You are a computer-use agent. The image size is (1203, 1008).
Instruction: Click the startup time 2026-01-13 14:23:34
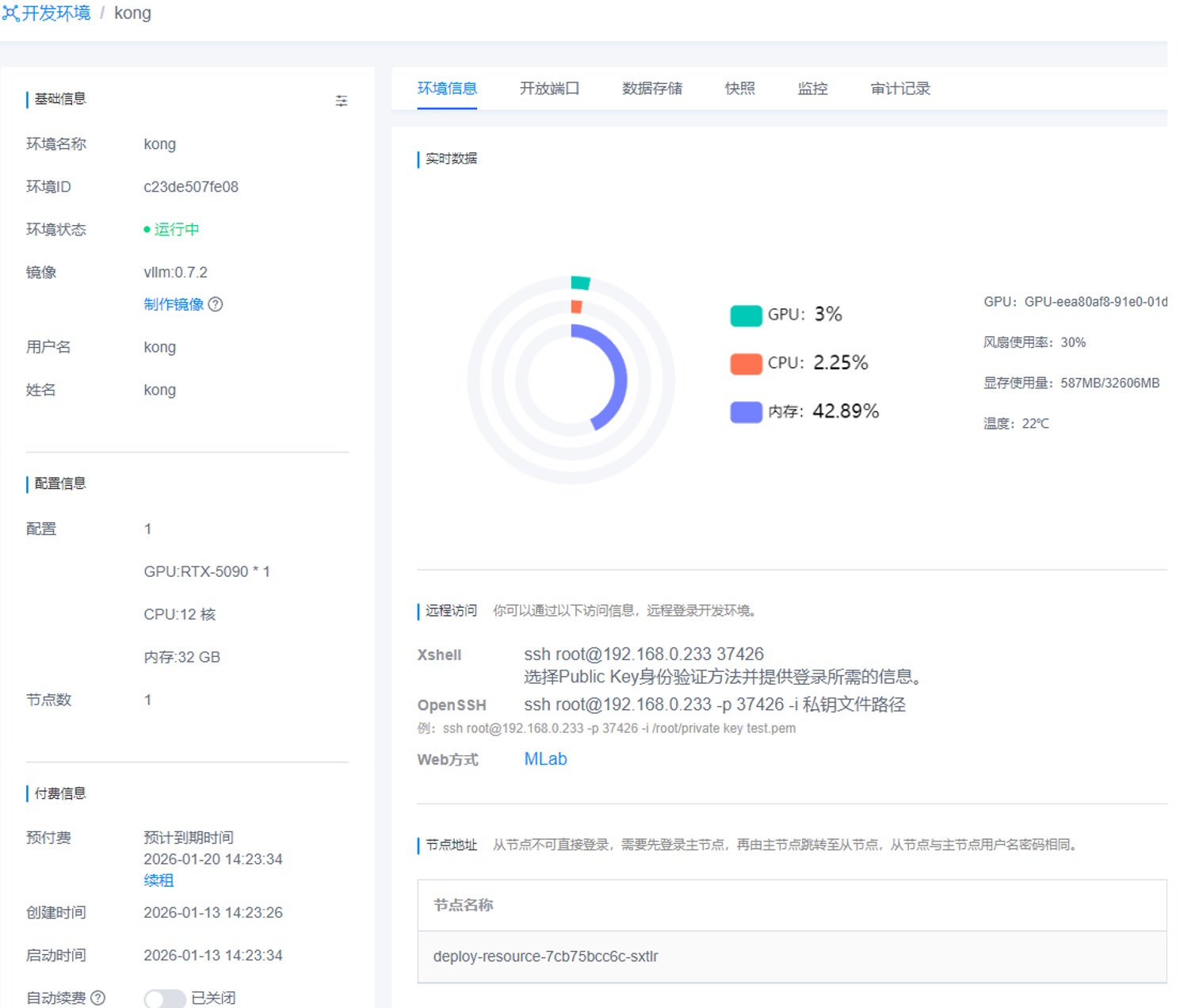click(213, 956)
